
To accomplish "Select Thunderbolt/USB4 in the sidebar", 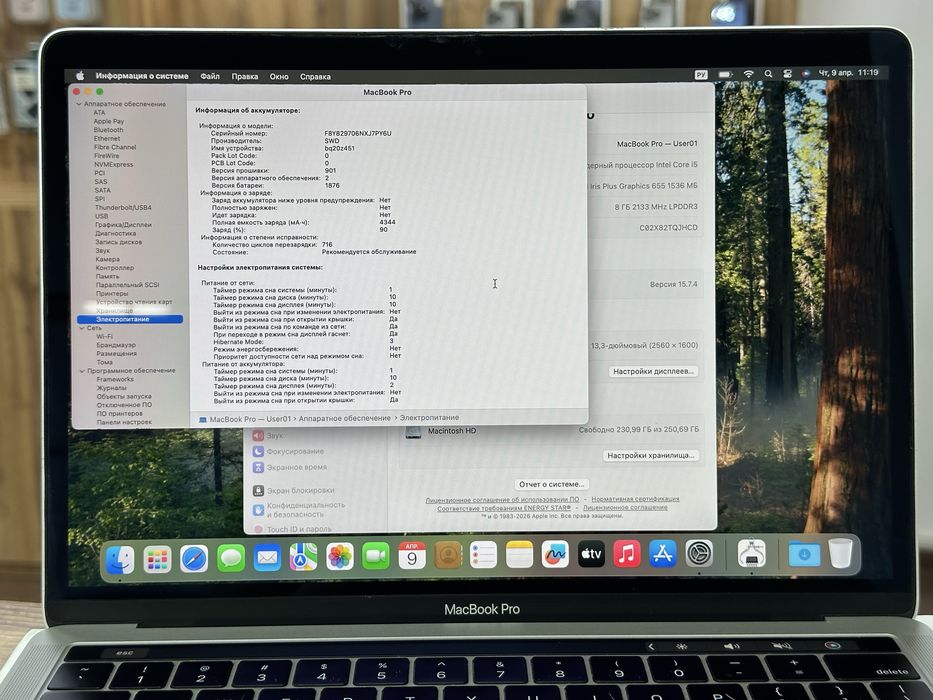I will tap(123, 208).
